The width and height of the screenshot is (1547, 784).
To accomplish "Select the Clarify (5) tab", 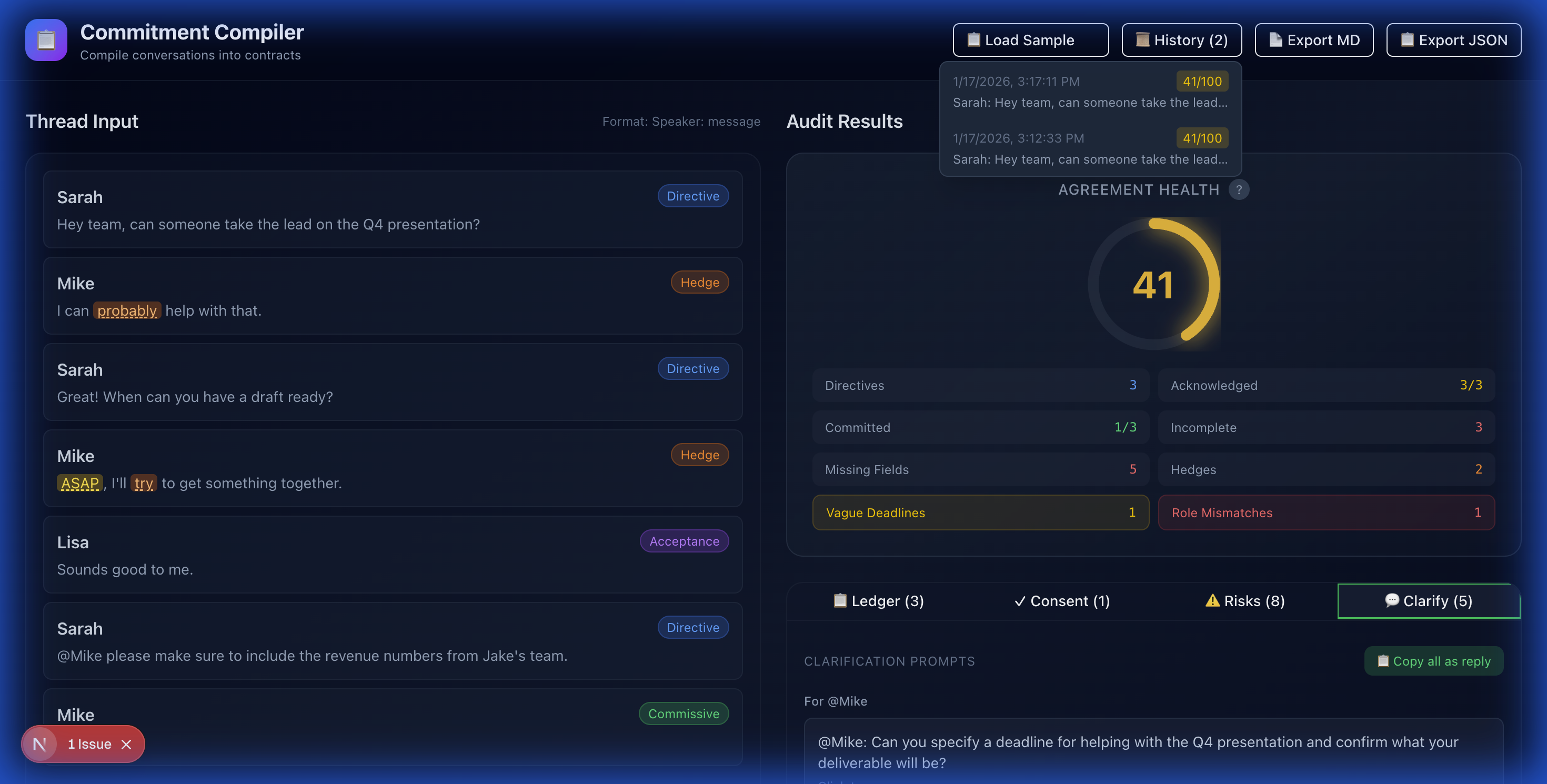I will tap(1428, 601).
